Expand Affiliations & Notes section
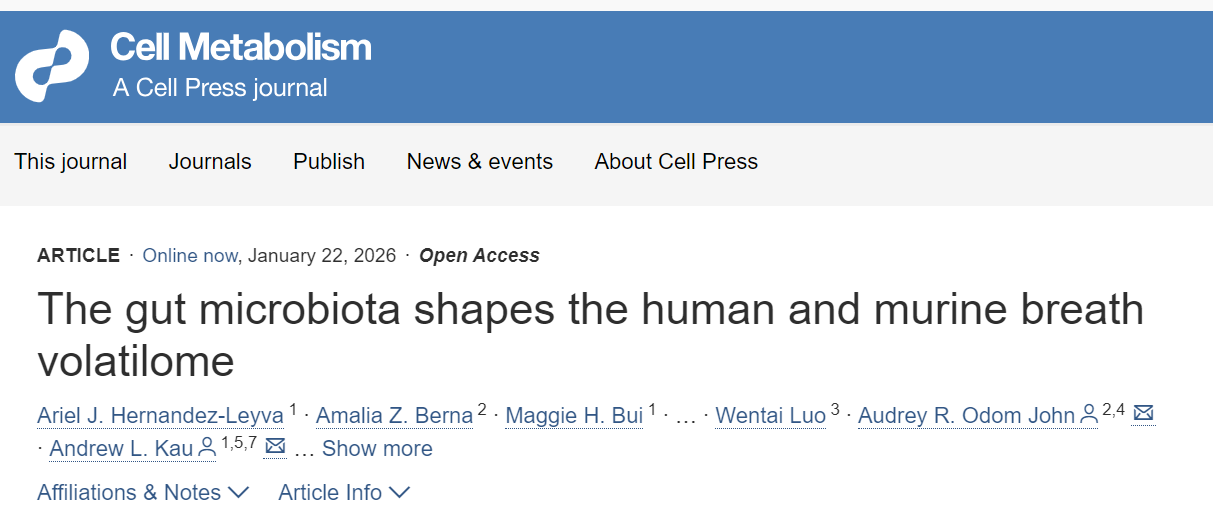 pos(142,493)
